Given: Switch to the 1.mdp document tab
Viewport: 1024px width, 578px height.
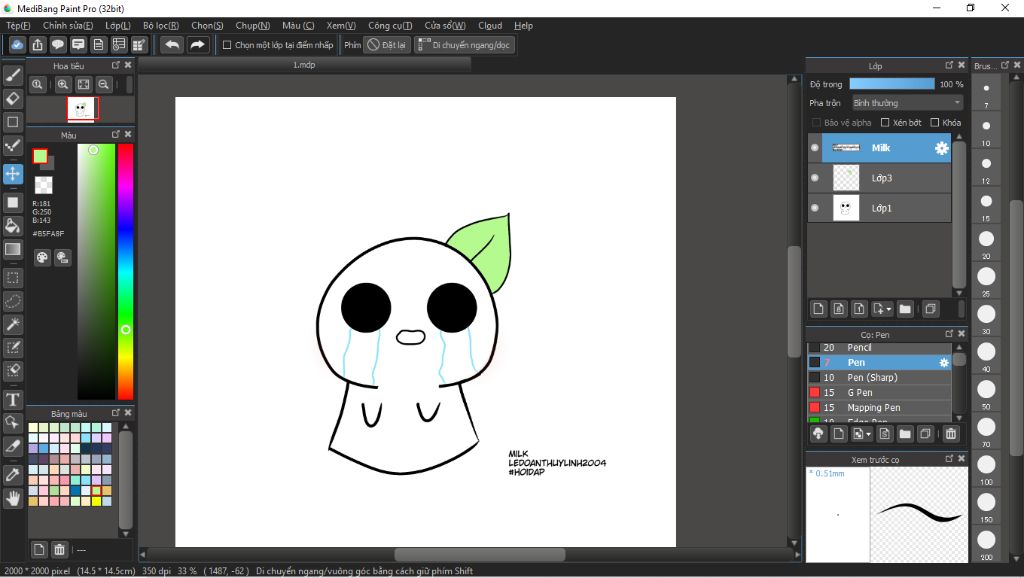Looking at the screenshot, I should [x=304, y=65].
